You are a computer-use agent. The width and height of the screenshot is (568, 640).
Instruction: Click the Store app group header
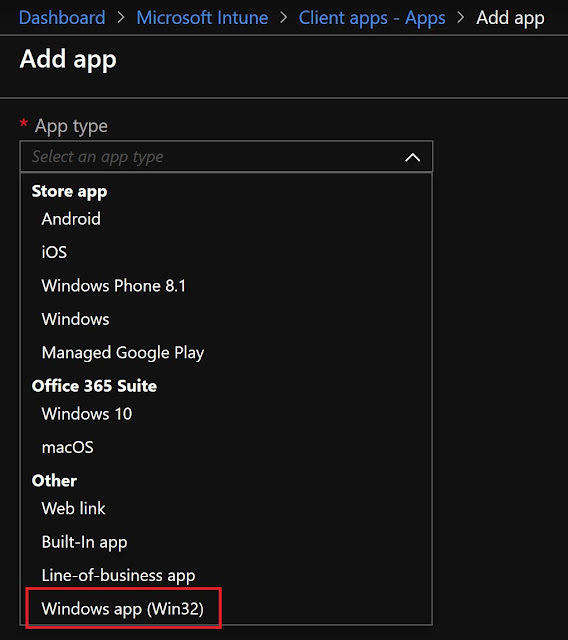[x=69, y=192]
